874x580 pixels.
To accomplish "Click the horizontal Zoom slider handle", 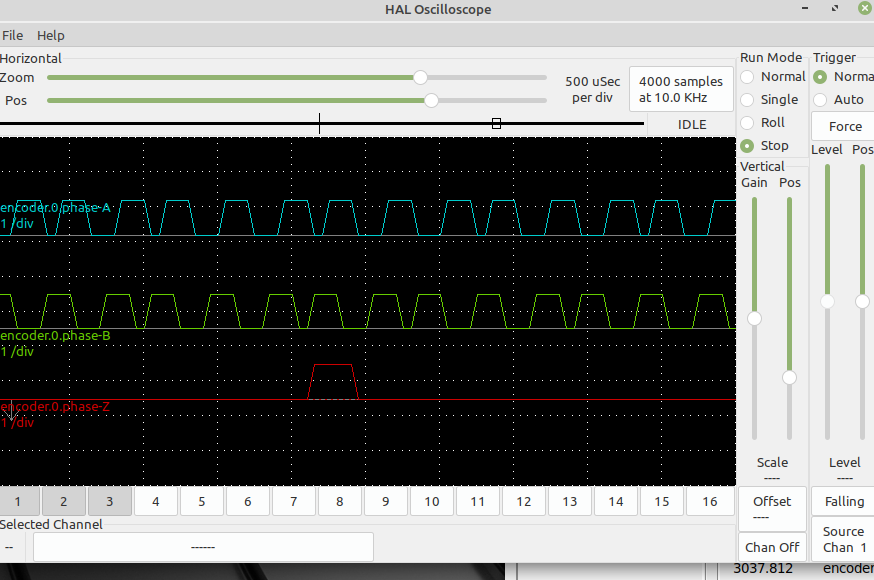I will (x=421, y=77).
